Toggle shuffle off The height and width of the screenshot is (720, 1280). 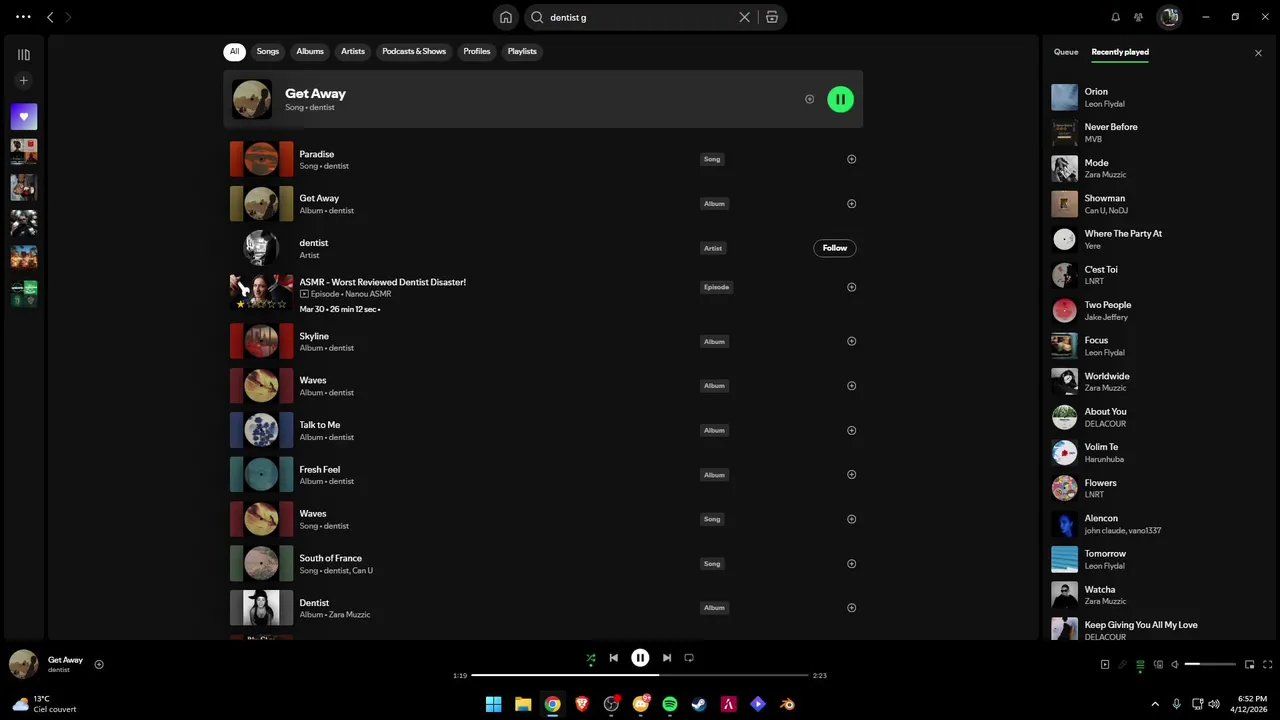(591, 658)
